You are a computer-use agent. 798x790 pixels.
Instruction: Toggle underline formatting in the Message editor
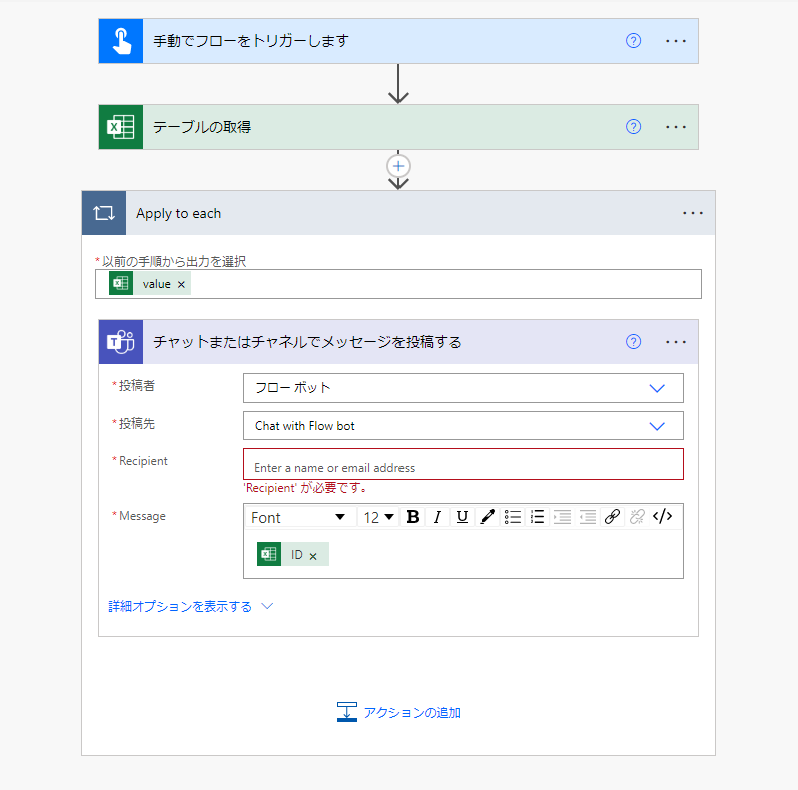coord(462,517)
